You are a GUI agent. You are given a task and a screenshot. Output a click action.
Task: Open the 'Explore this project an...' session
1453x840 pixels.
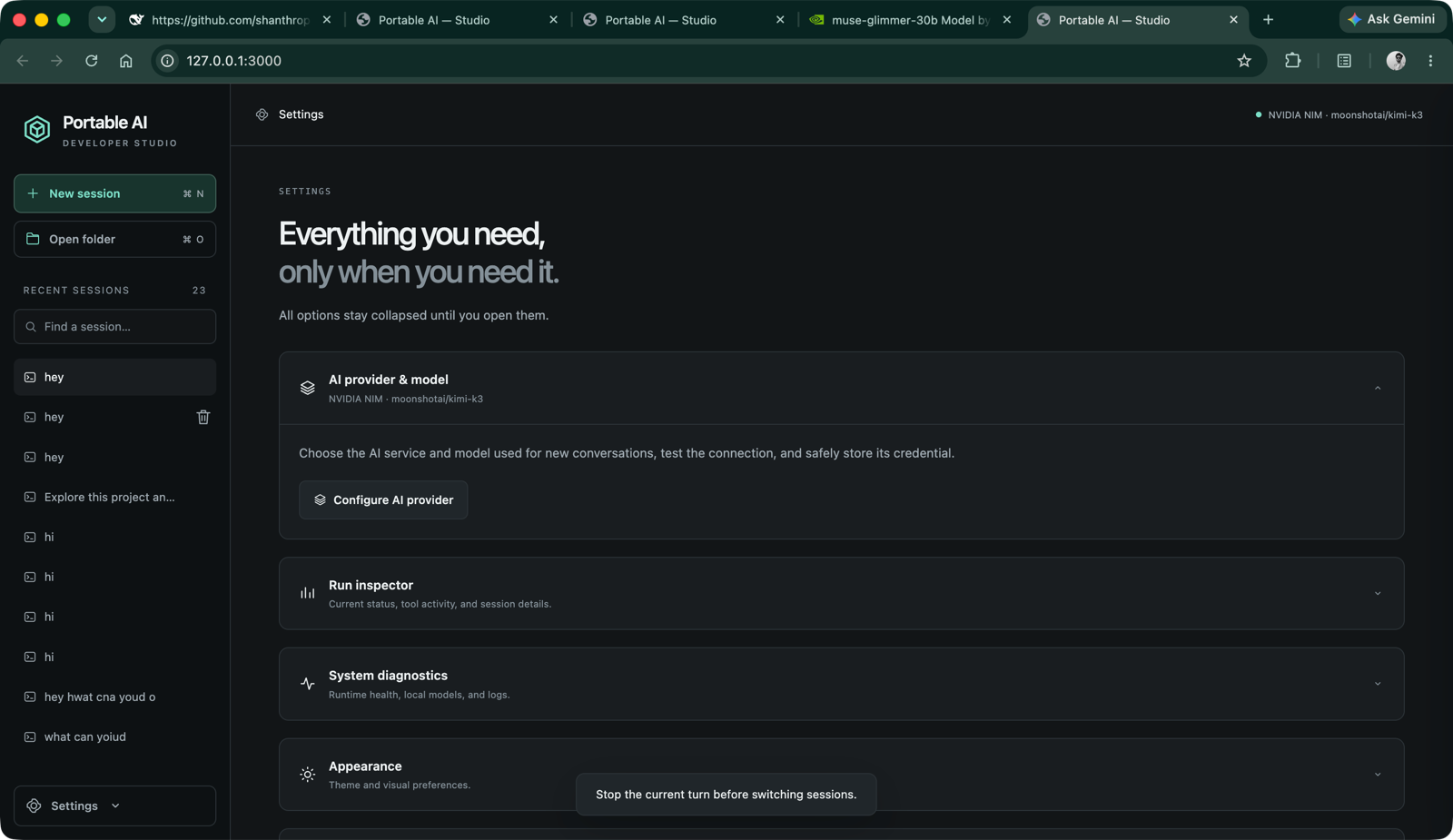click(x=114, y=498)
